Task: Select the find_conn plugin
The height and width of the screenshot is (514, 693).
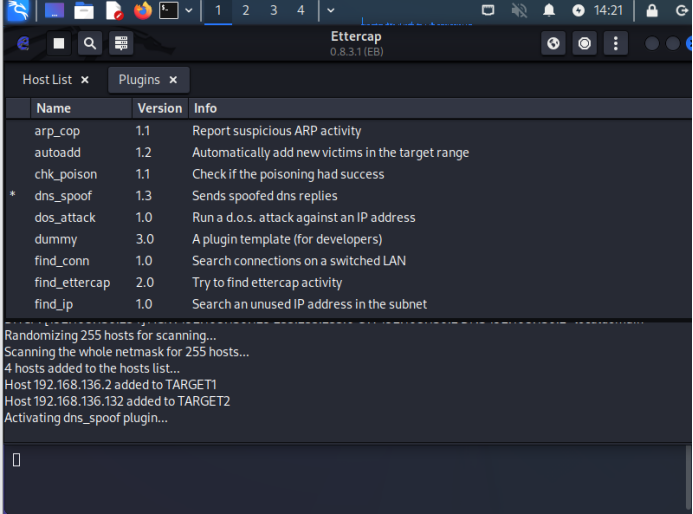Action: pos(348,261)
